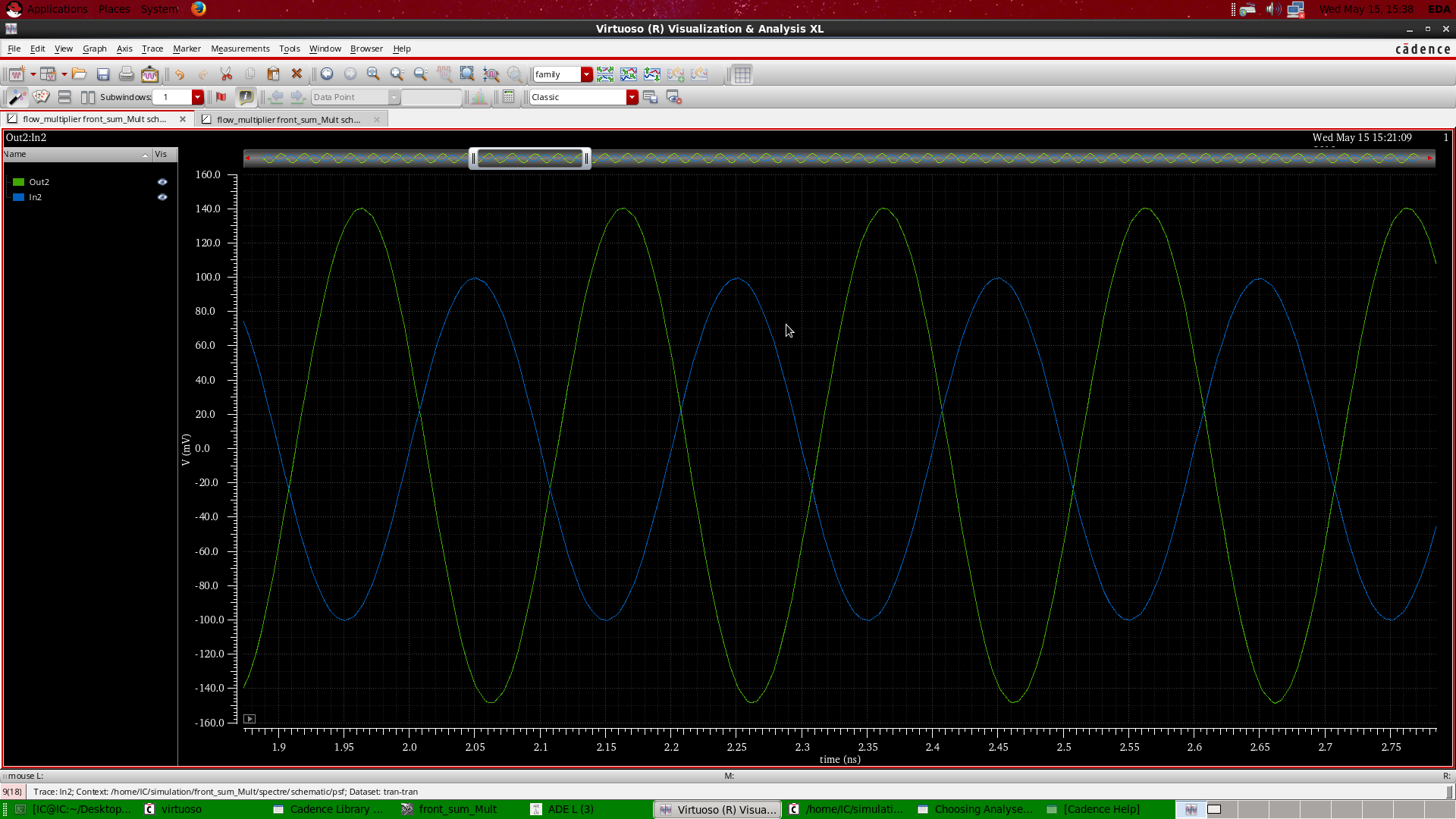The width and height of the screenshot is (1456, 819).
Task: Zoom out of the graph
Action: click(421, 74)
